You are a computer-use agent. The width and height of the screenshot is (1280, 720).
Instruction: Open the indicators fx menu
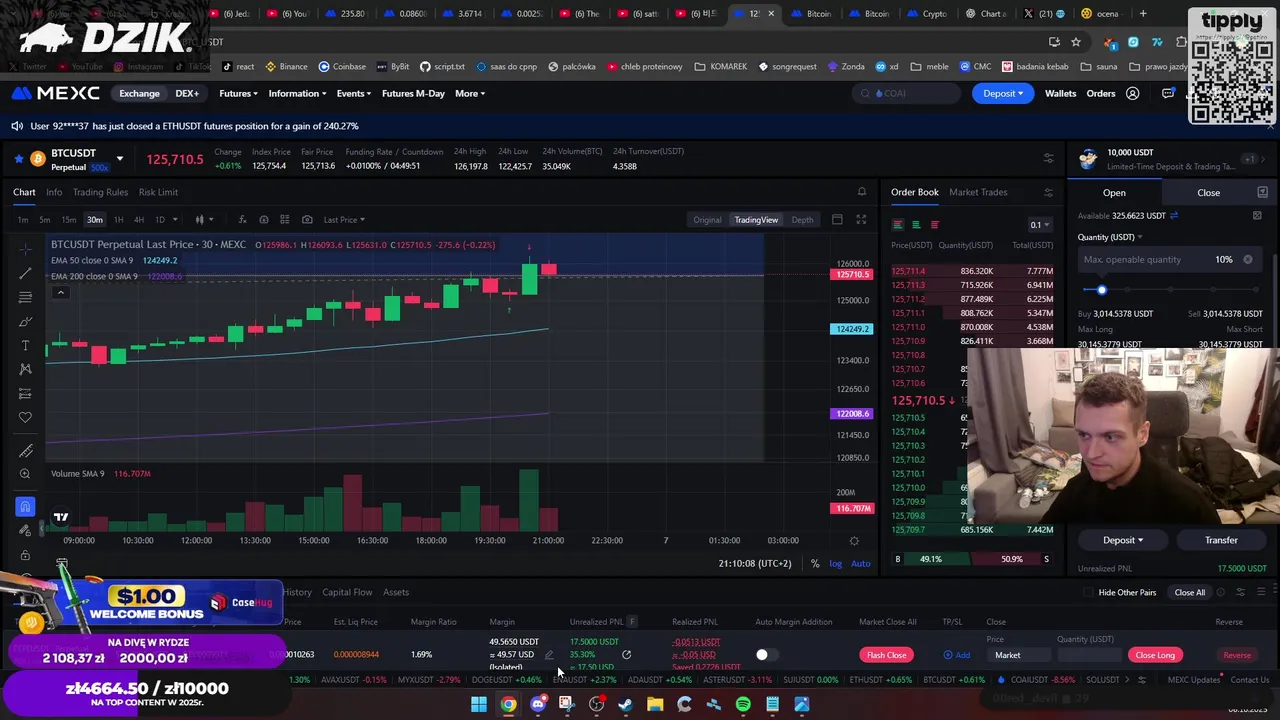241,220
